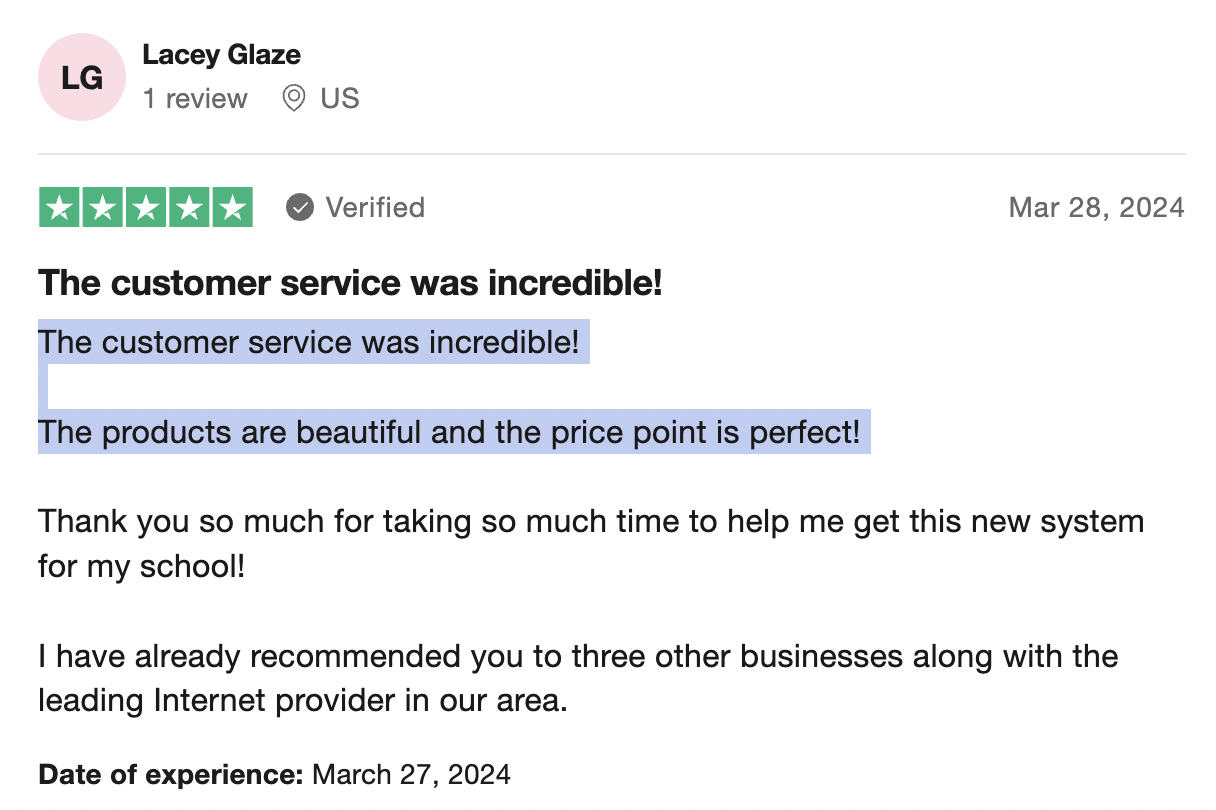
Task: Click the fifth green rating star
Action: point(232,208)
